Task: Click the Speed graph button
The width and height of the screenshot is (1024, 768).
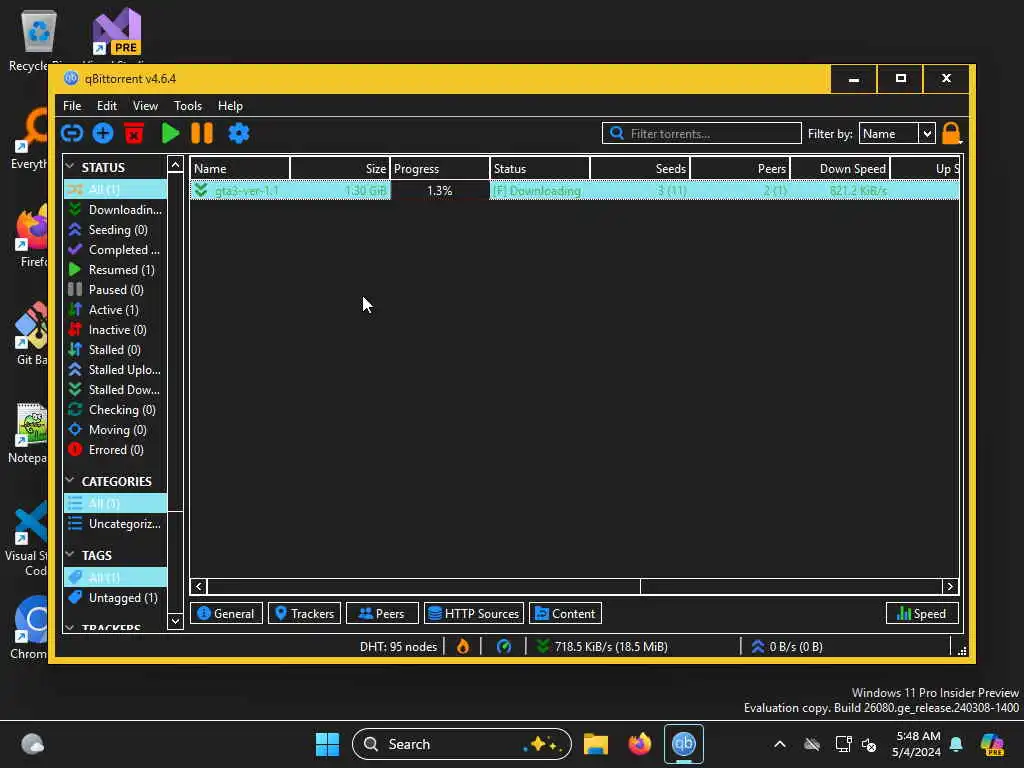Action: 921,613
